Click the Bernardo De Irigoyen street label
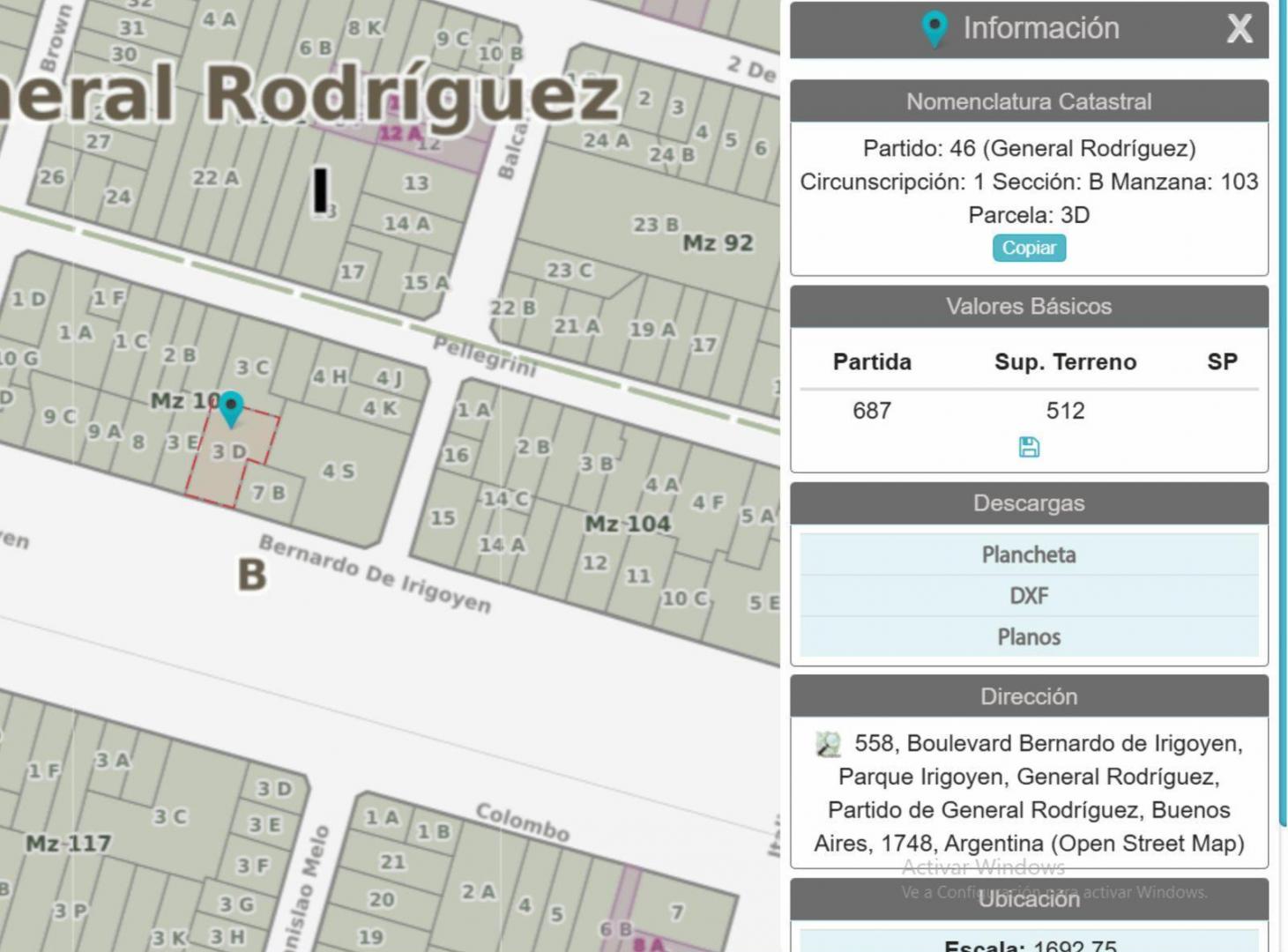The width and height of the screenshot is (1288, 952). tap(375, 574)
